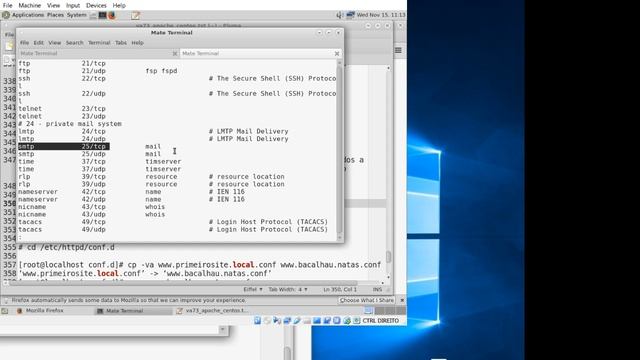Switch to va73_apache_centos file in taskbar

point(212,311)
